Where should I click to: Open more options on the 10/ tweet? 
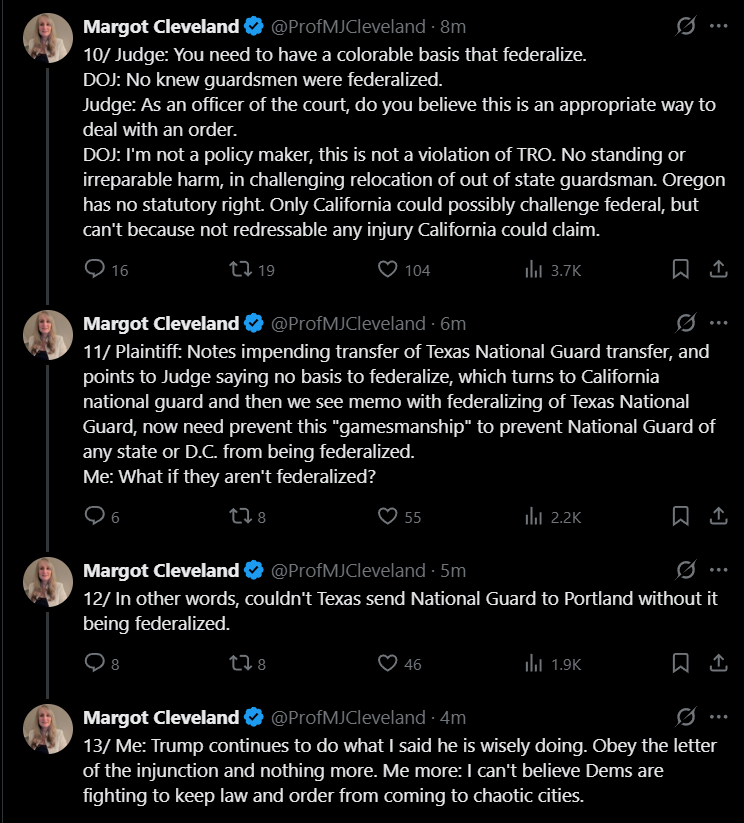[718, 26]
